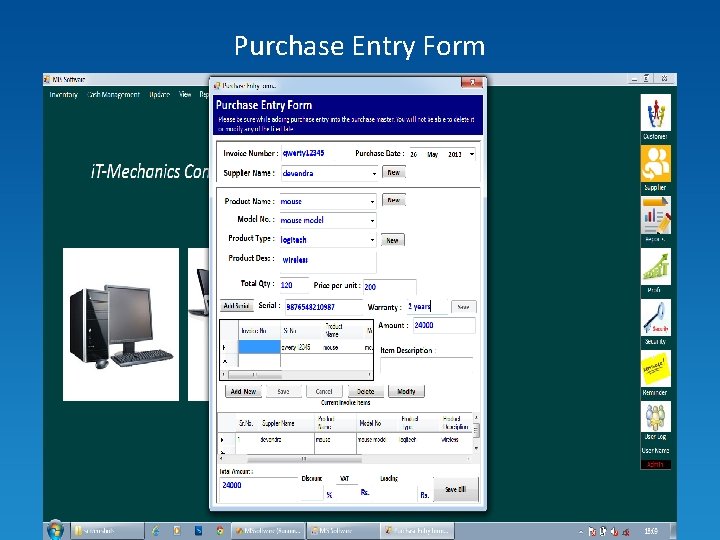This screenshot has height=540, width=720.
Task: Open the Reports icon in right sidebar
Action: point(655,215)
